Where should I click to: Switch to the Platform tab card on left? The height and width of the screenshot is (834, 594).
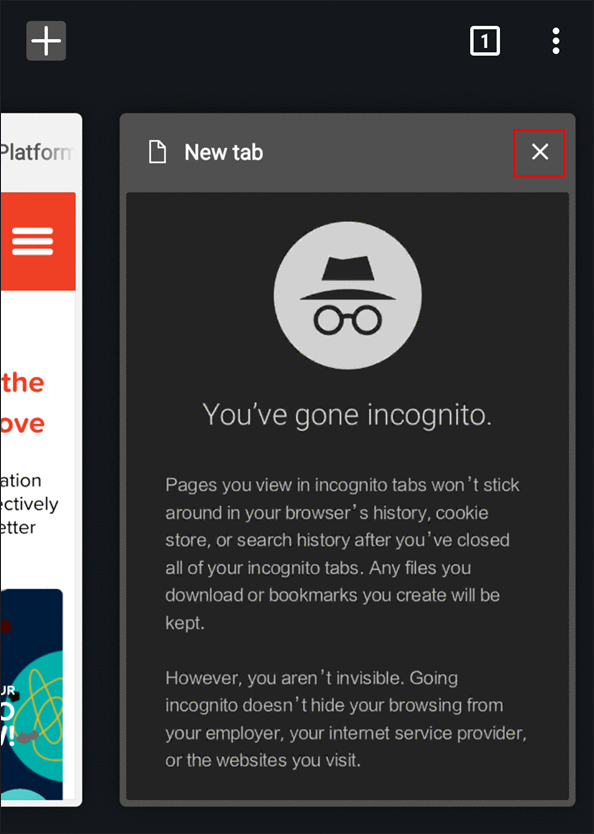tap(41, 460)
